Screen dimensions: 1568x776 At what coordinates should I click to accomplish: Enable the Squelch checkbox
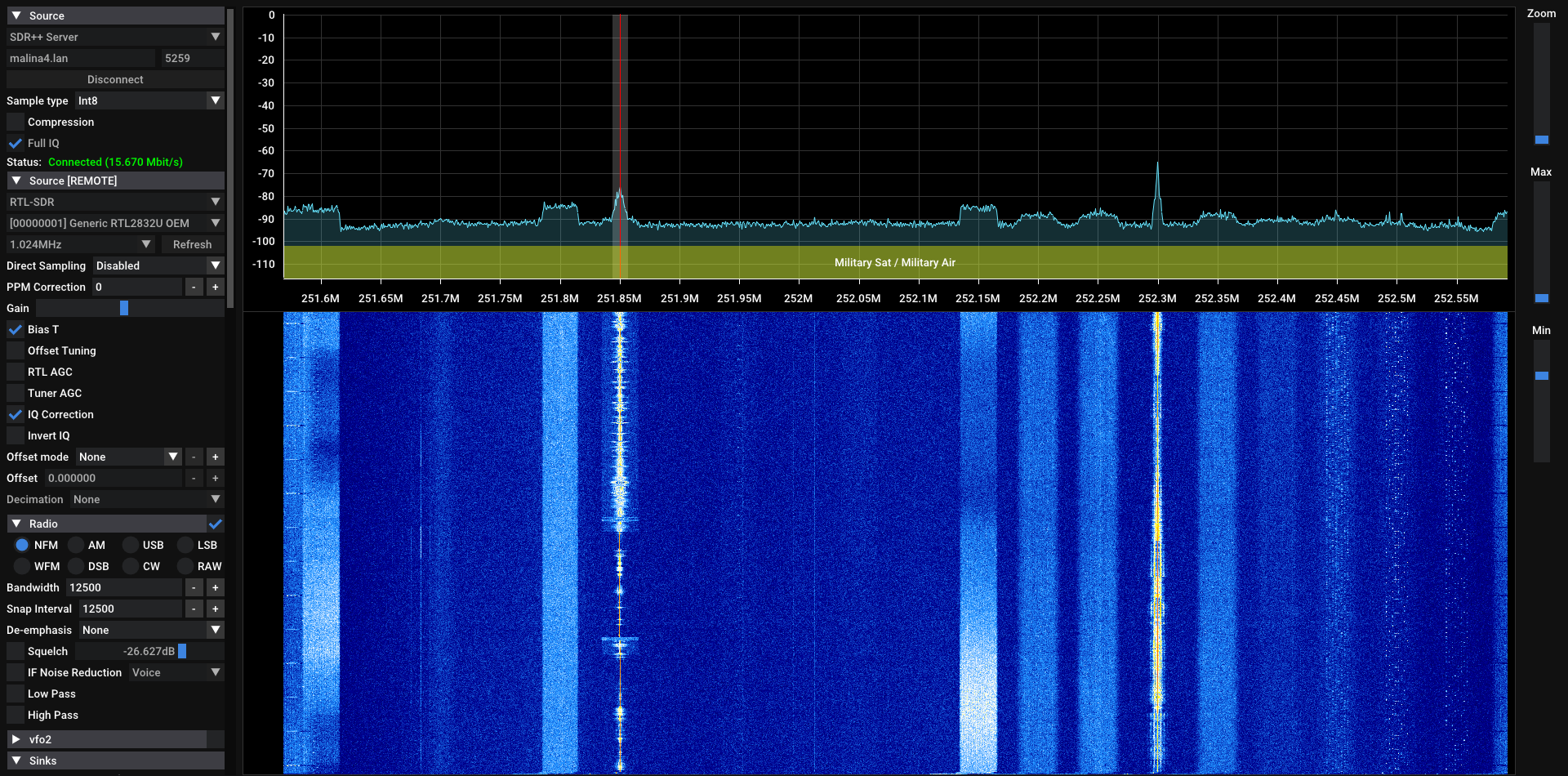coord(16,651)
